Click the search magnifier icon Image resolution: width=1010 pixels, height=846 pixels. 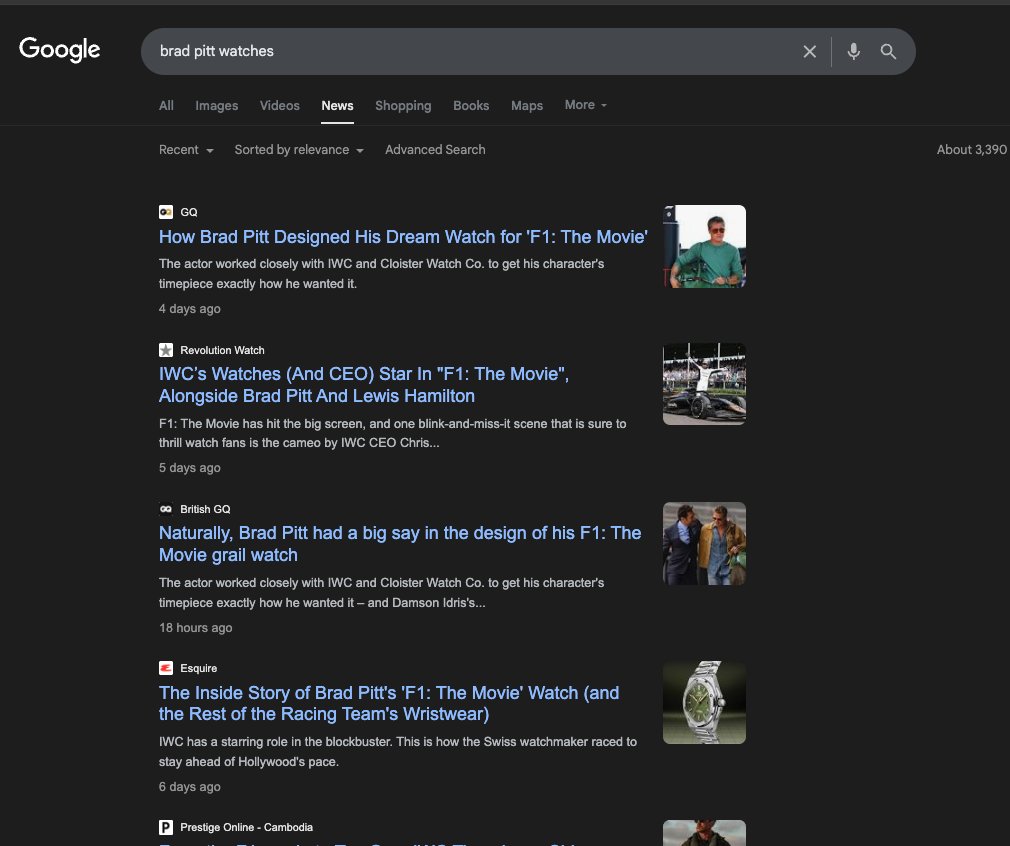tap(888, 52)
